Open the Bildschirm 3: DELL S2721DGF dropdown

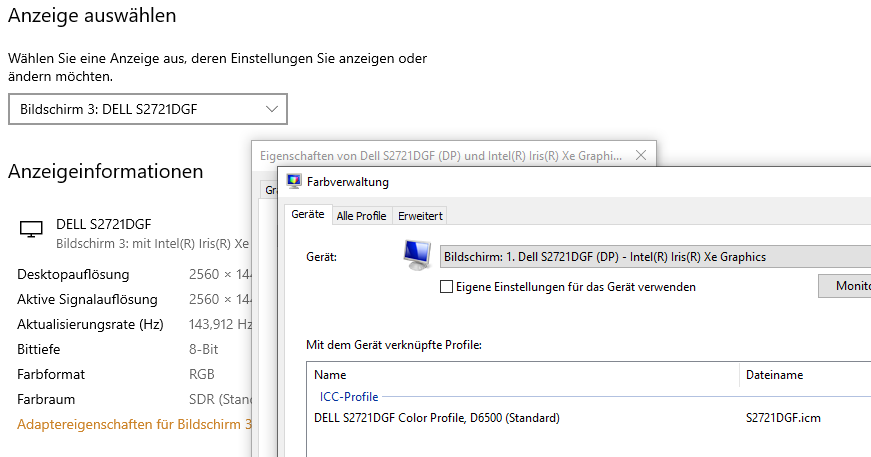pyautogui.click(x=148, y=109)
